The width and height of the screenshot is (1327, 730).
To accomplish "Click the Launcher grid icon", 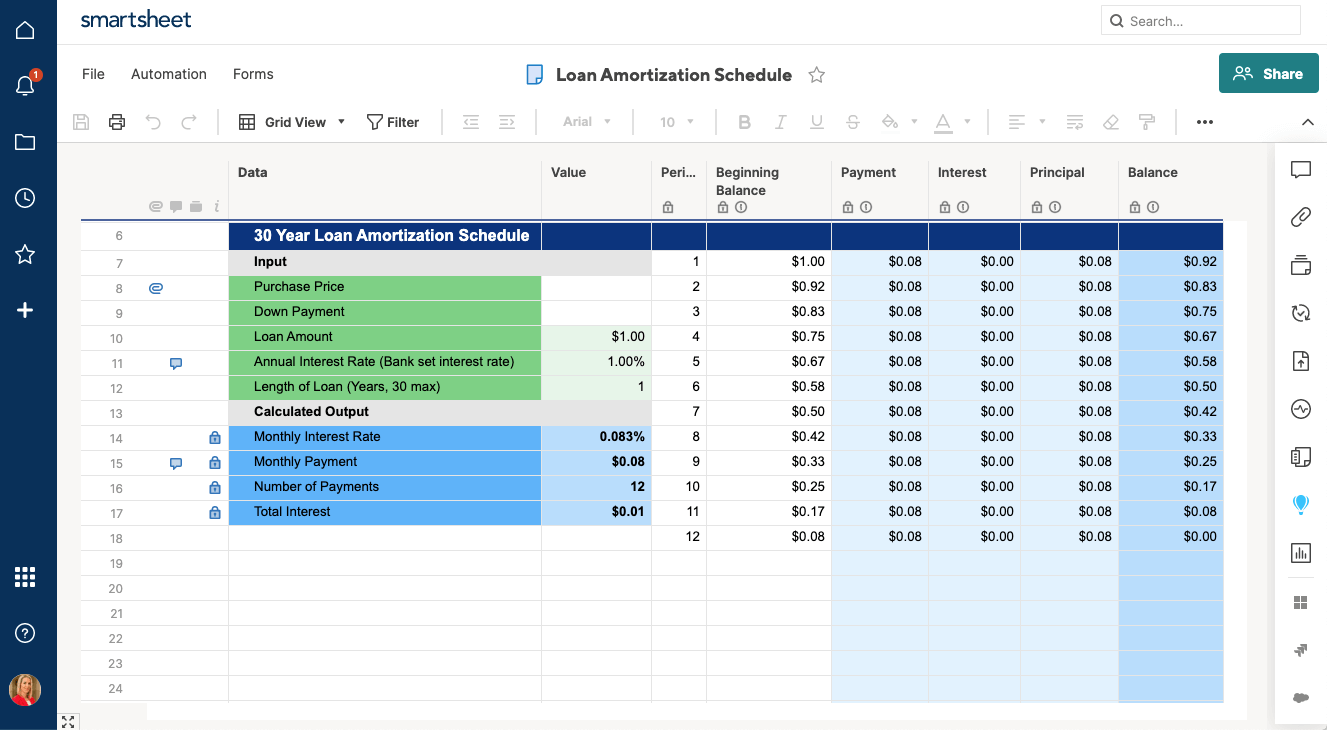I will click(25, 577).
